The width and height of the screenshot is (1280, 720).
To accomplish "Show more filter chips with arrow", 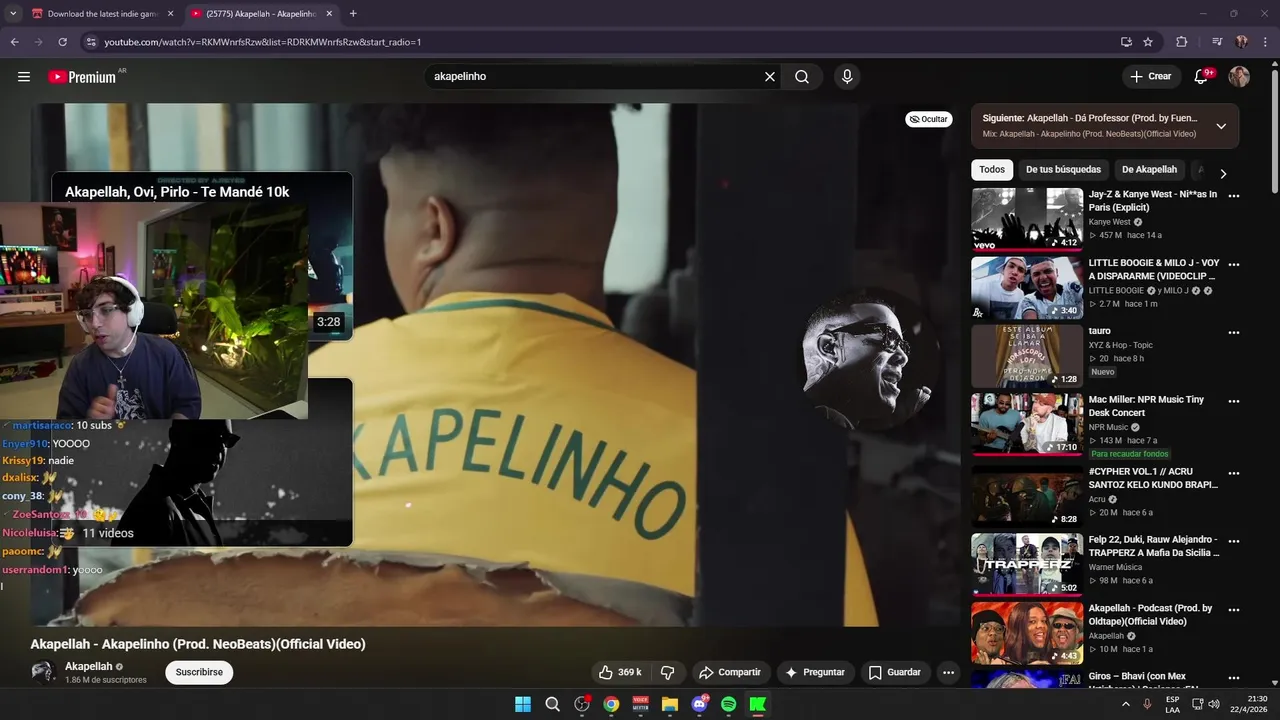I will tap(1223, 173).
